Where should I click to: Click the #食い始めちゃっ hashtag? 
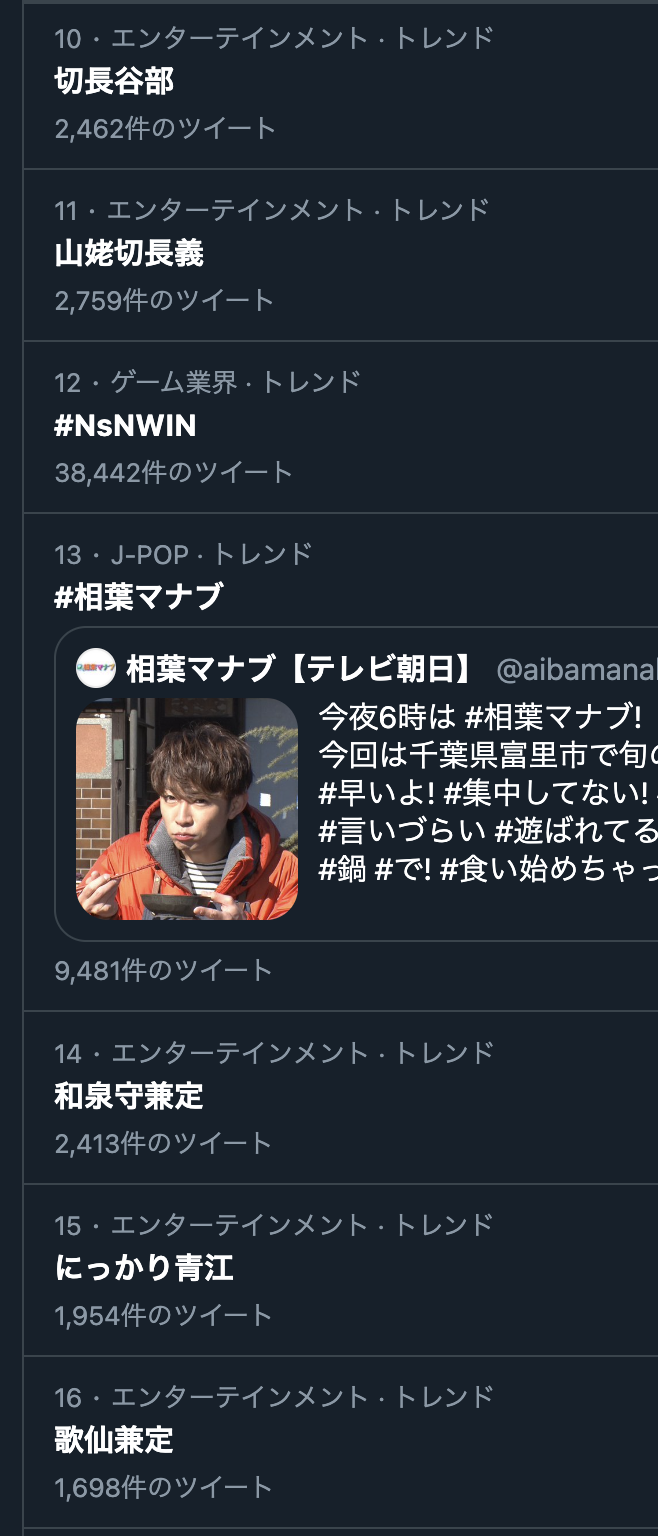548,869
